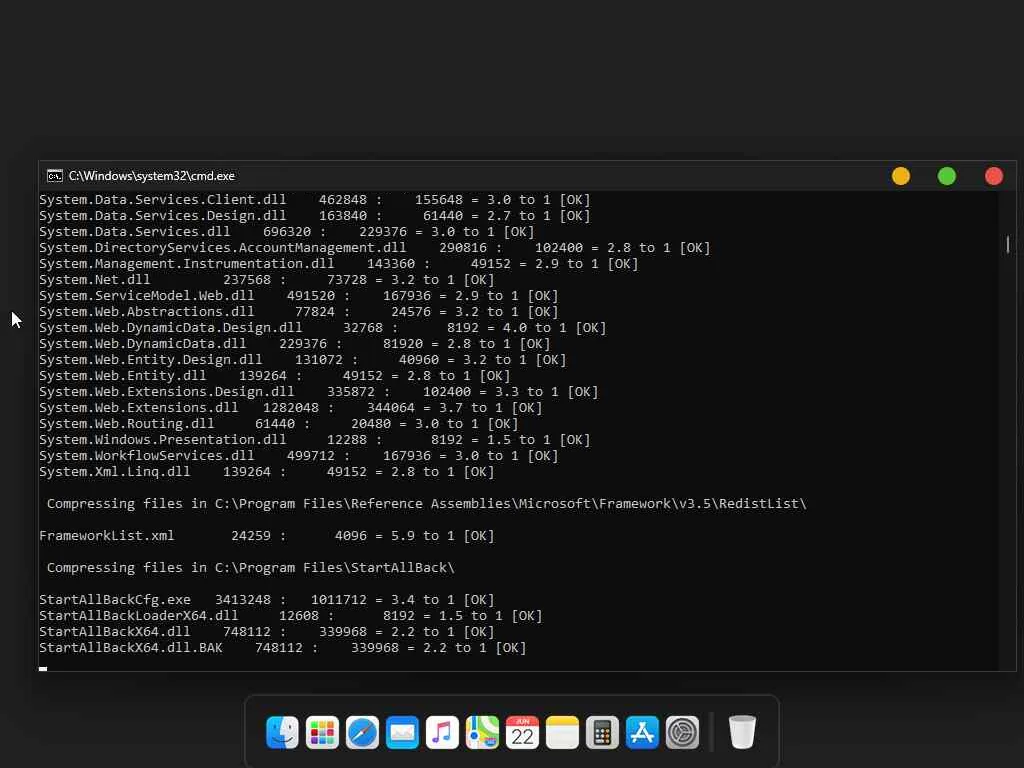The width and height of the screenshot is (1024, 768).
Task: Click System.Web.Entity.dll line
Action: point(274,376)
